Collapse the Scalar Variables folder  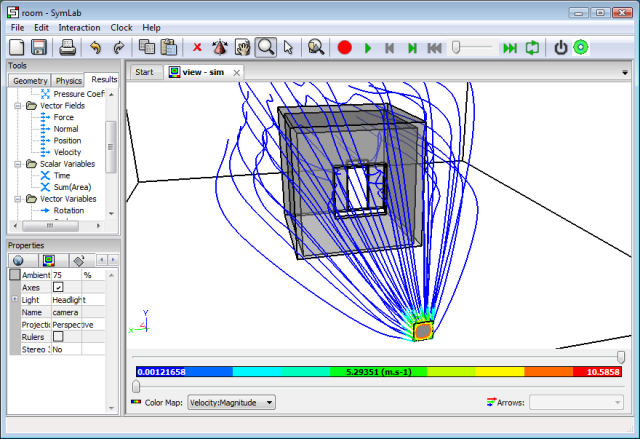coord(18,164)
